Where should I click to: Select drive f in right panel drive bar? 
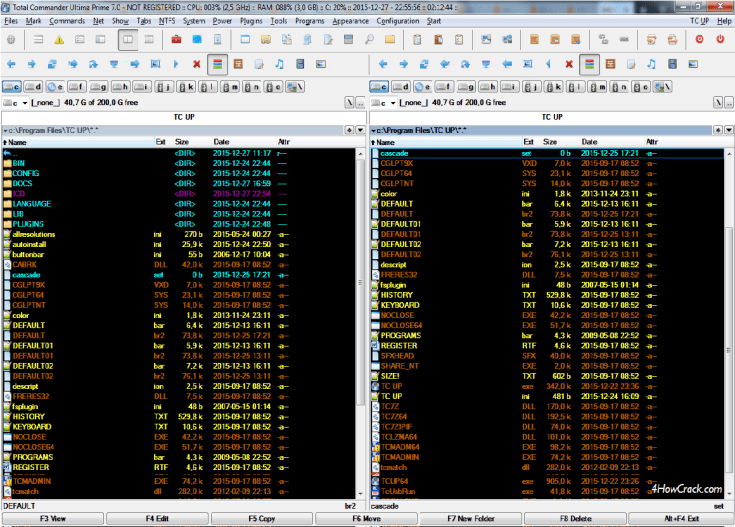click(x=444, y=87)
